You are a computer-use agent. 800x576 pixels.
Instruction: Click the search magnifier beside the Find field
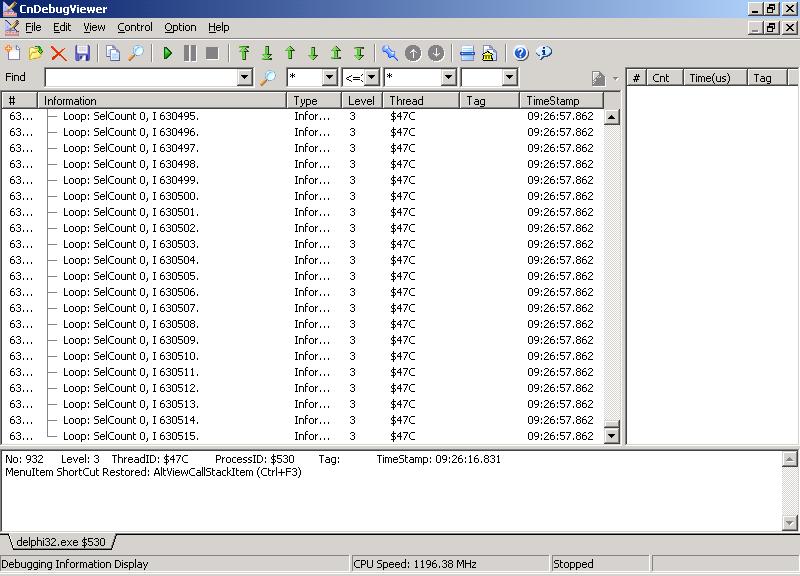[268, 77]
